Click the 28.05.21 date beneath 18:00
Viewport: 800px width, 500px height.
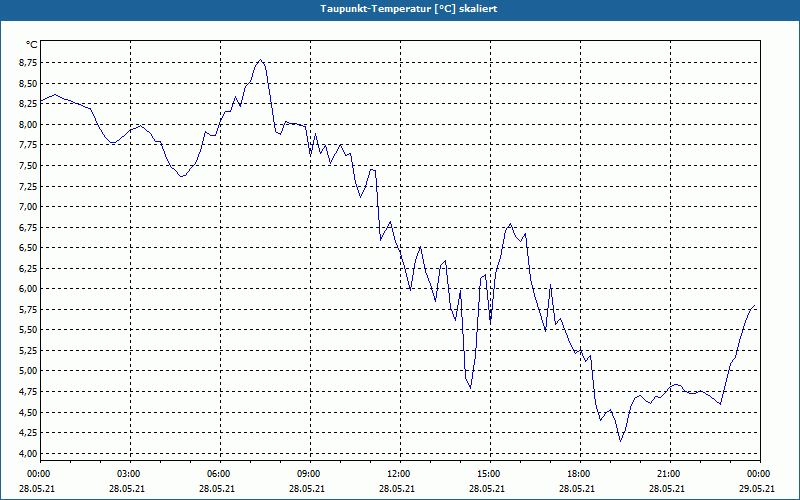[577, 488]
